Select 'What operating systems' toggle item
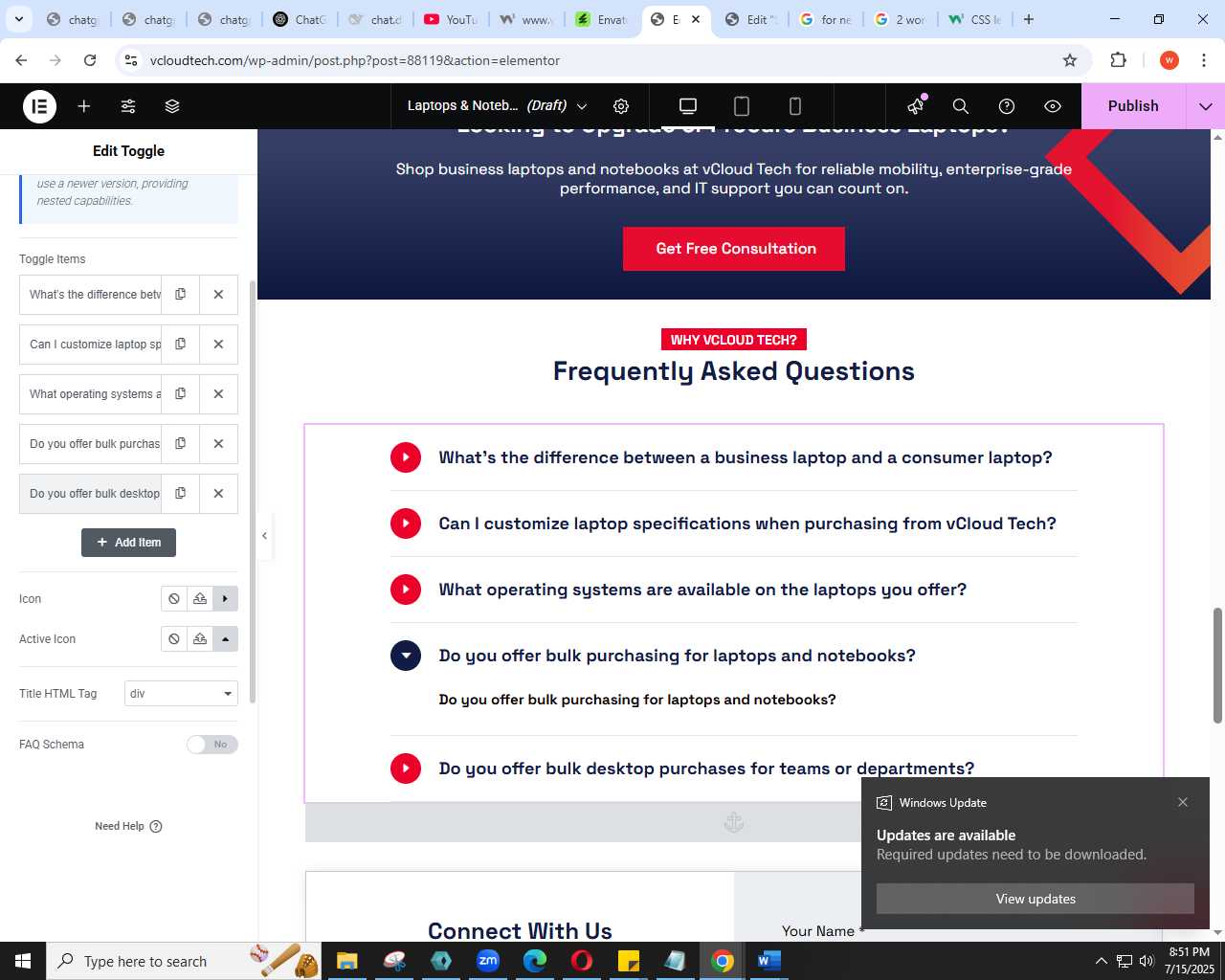Screen dimensions: 1225x980 pyautogui.click(x=91, y=394)
